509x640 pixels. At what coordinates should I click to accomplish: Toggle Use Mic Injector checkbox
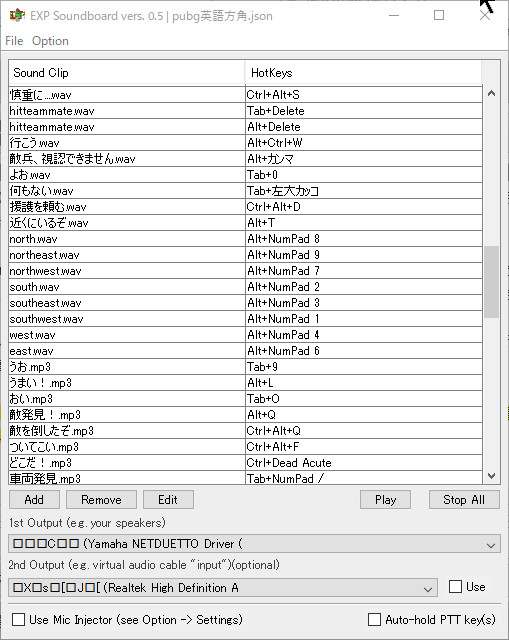18,620
